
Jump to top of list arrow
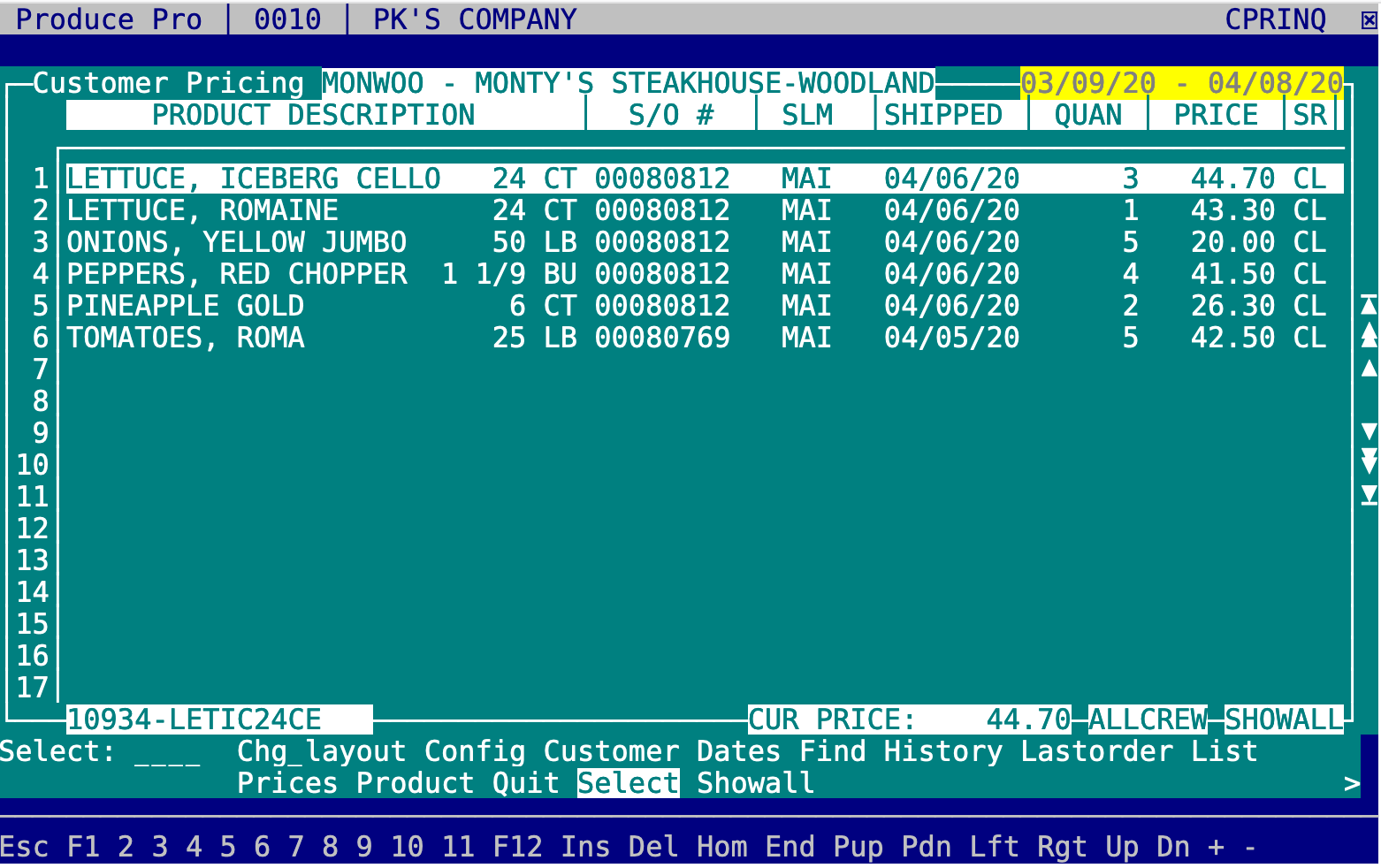[x=1369, y=306]
